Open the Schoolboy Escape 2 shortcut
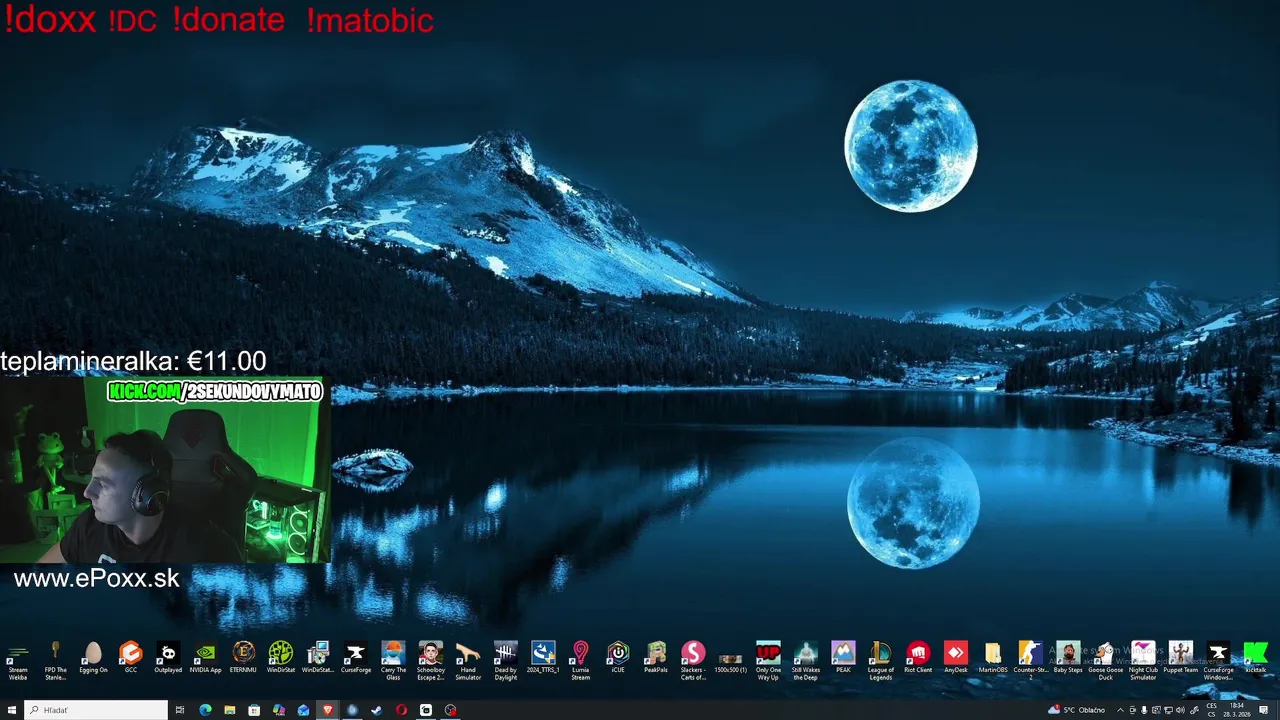Viewport: 1280px width, 720px height. 431,661
